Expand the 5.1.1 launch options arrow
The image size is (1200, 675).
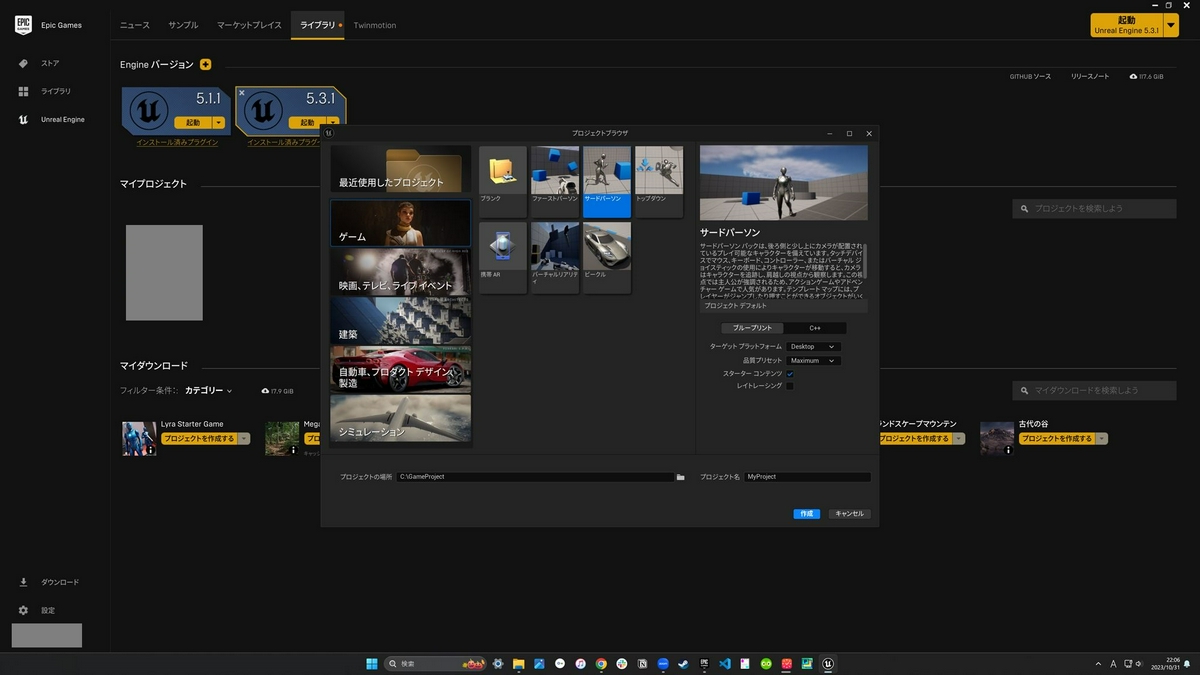[219, 123]
